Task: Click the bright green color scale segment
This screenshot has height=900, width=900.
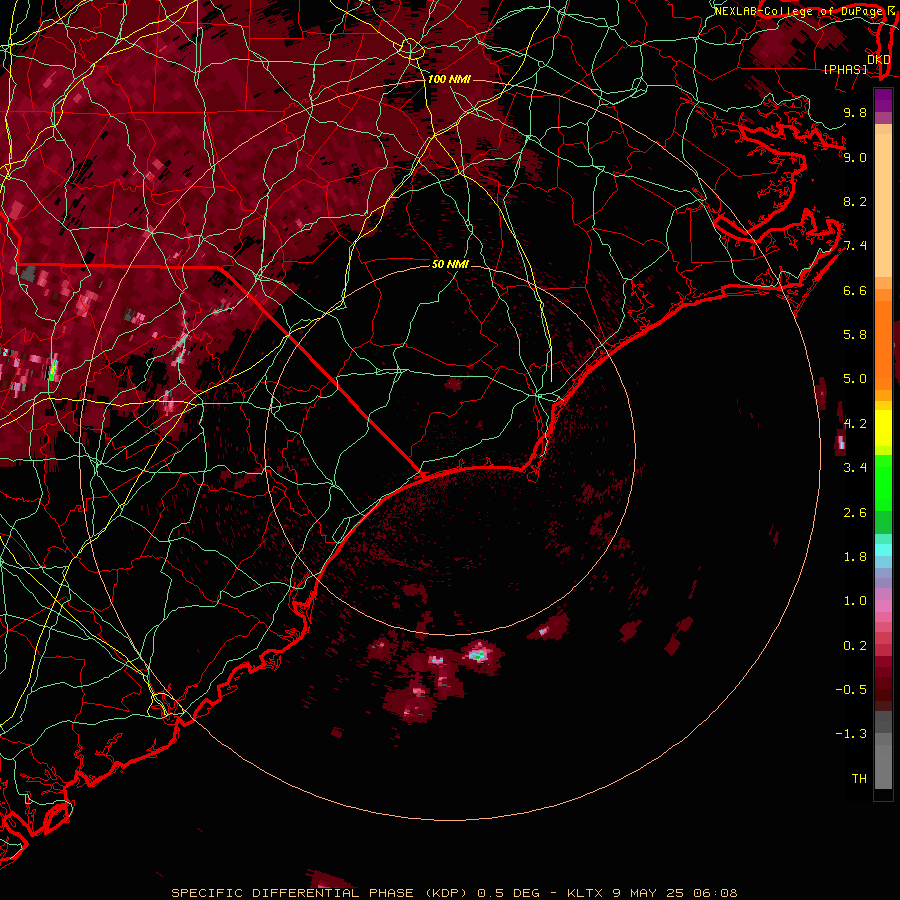Action: [x=883, y=483]
